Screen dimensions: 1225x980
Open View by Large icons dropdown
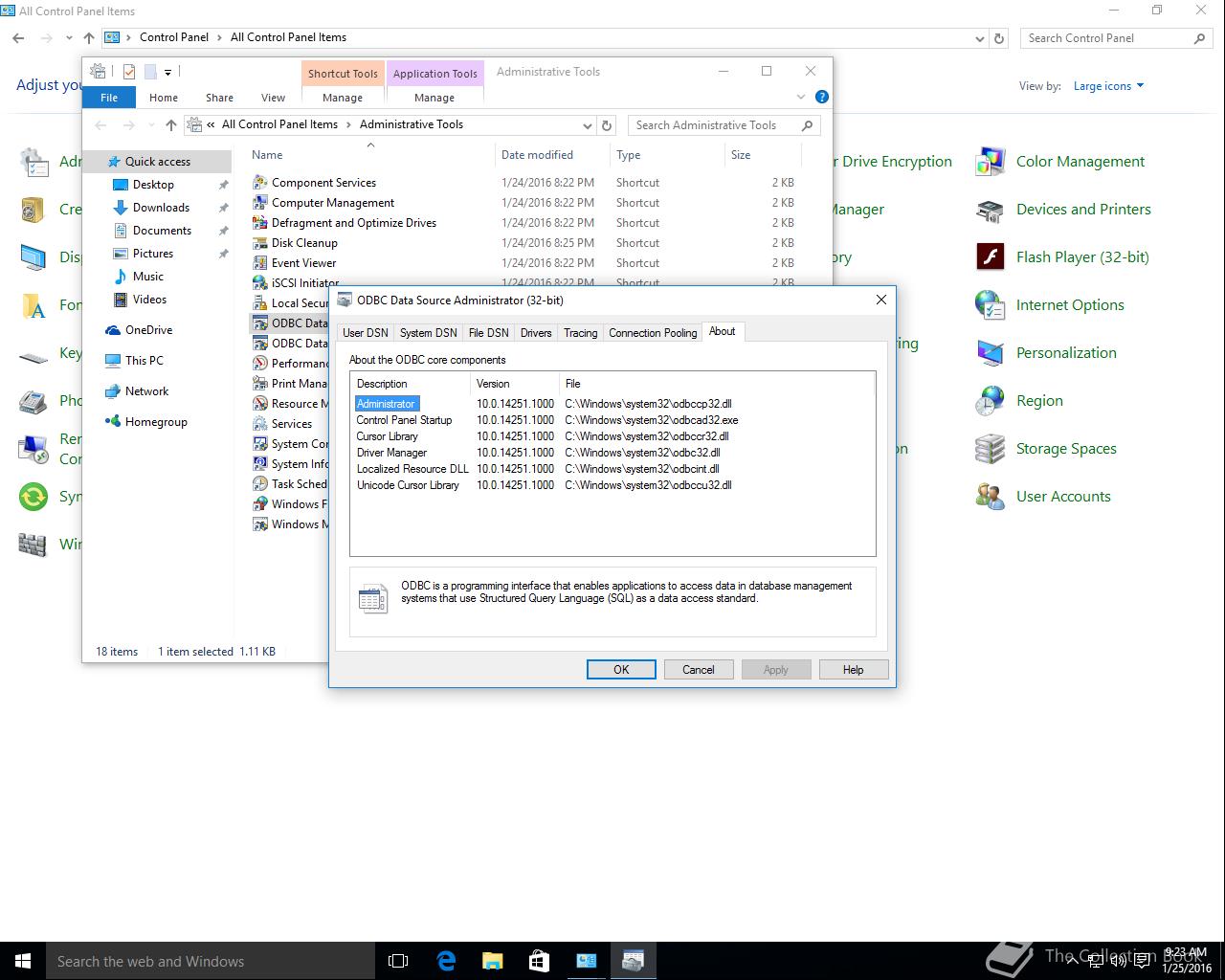(1108, 86)
